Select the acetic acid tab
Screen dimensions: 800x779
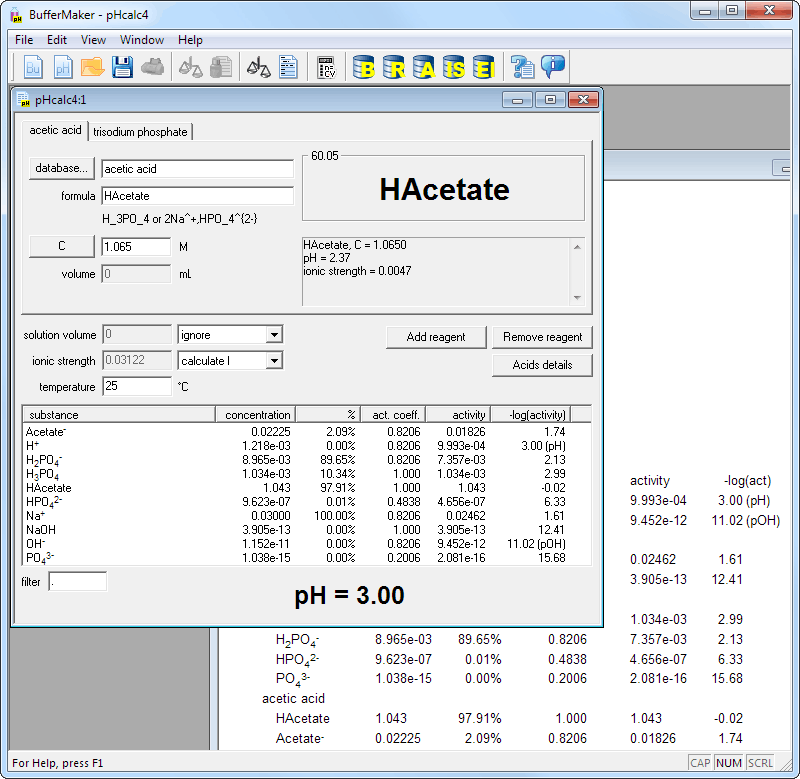click(55, 130)
